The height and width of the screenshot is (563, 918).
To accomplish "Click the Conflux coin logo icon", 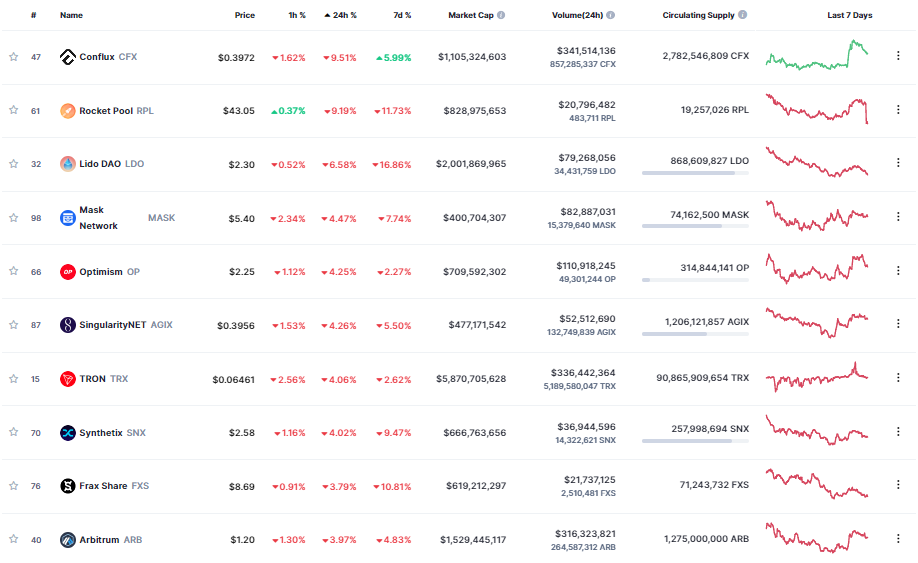I will (x=68, y=57).
